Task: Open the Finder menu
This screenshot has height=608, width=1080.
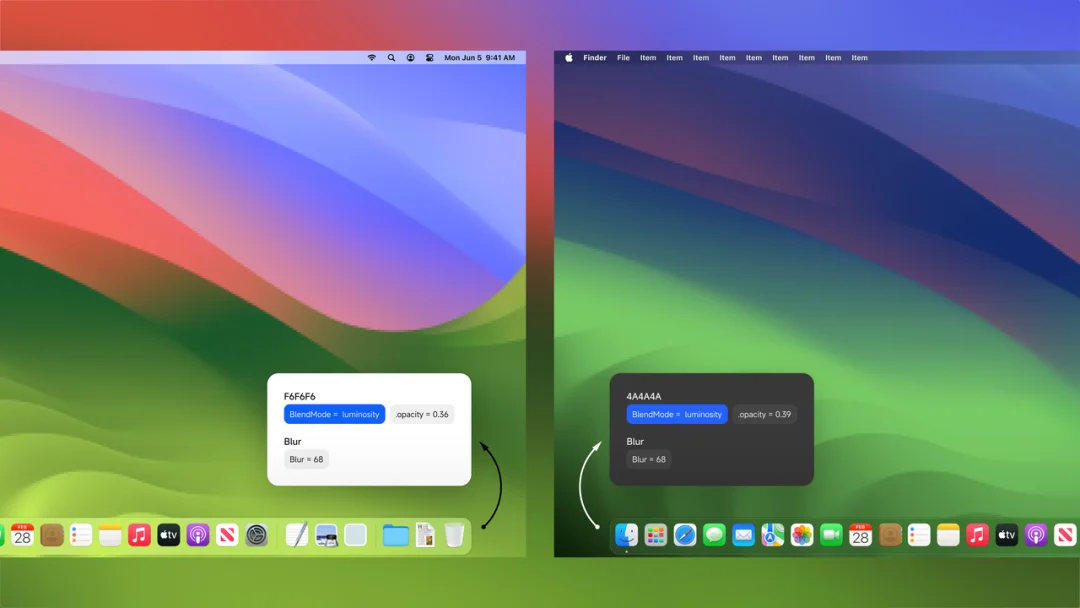Action: pos(594,58)
